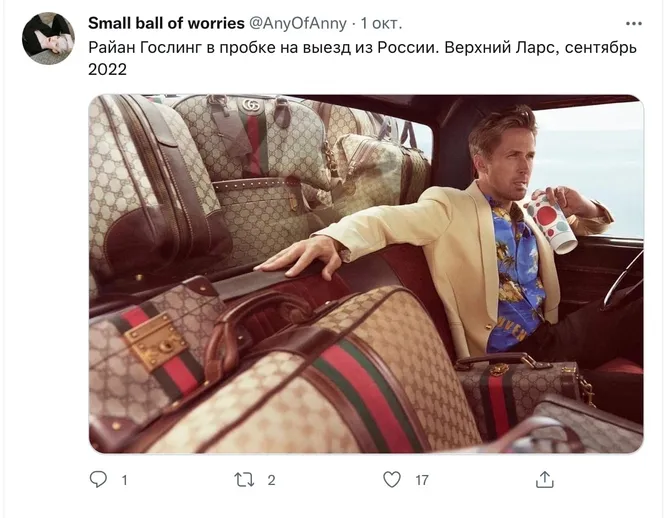Open the author's round profile avatar
The height and width of the screenshot is (518, 666).
click(x=48, y=39)
